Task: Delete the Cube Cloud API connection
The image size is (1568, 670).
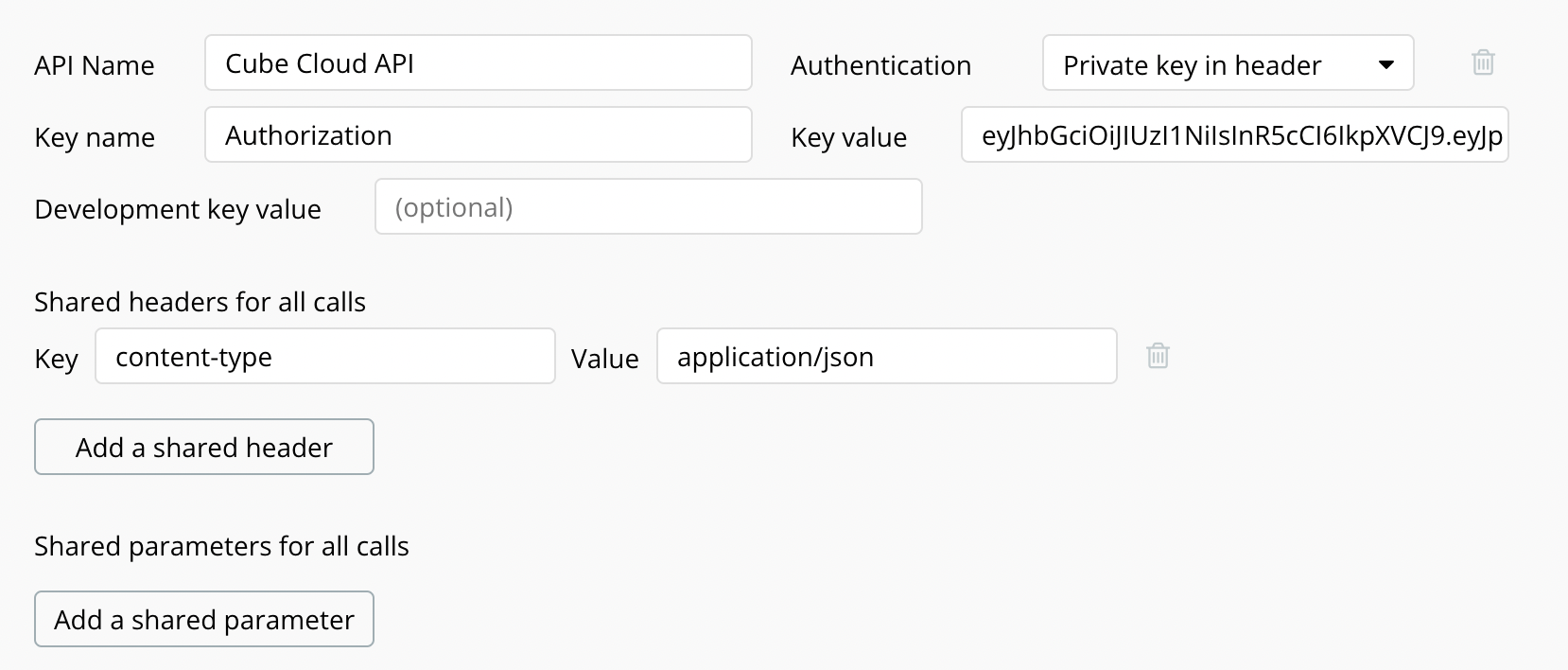Action: 1483,62
